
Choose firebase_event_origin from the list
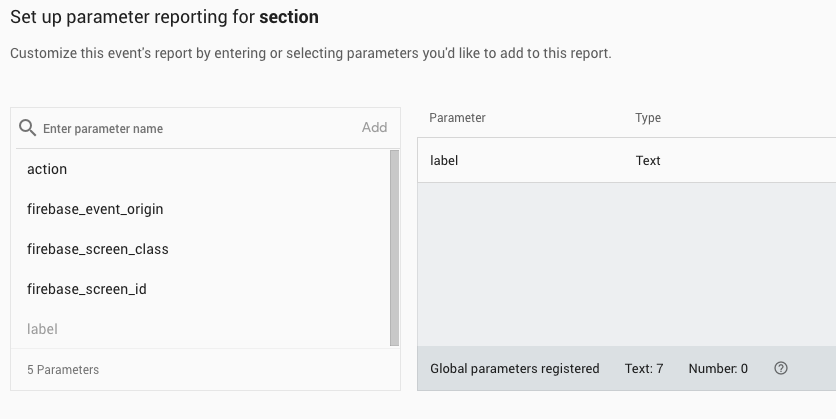click(95, 209)
